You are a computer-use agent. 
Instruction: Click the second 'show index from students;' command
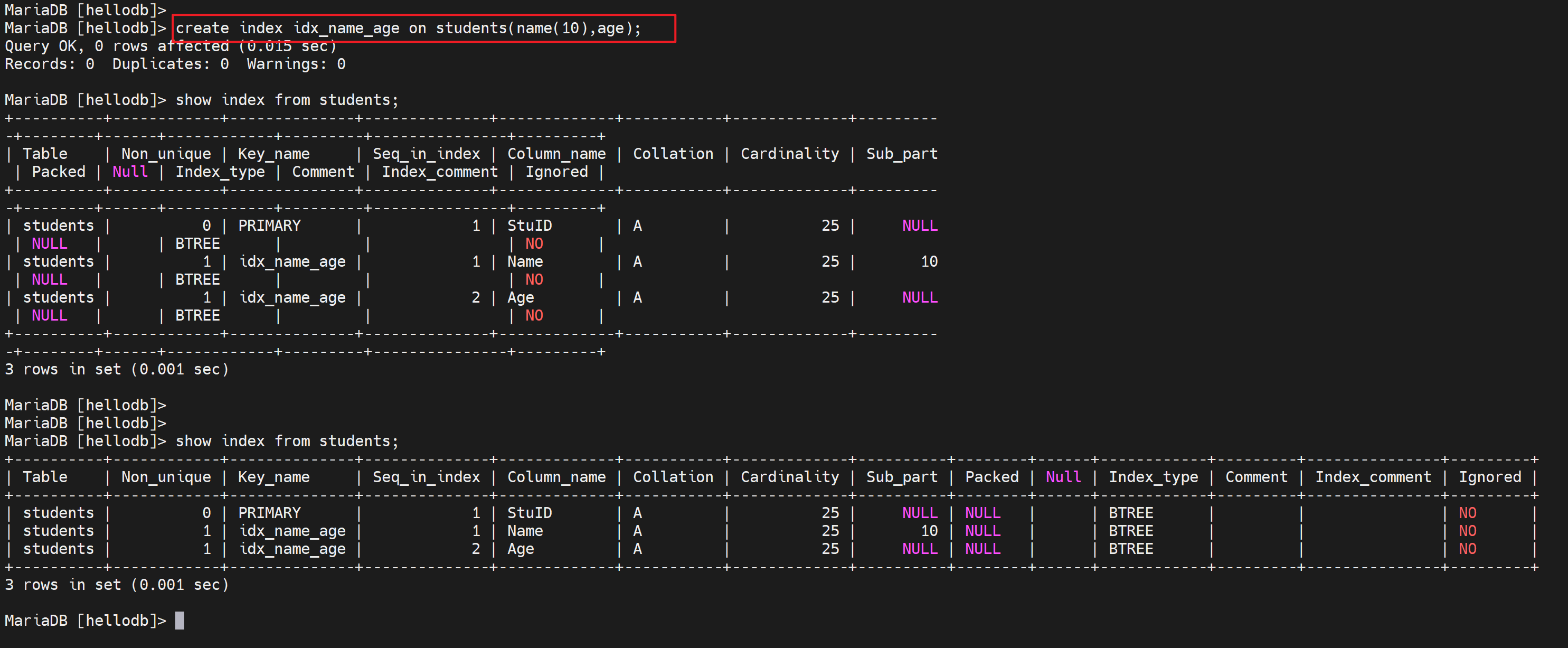pos(287,441)
